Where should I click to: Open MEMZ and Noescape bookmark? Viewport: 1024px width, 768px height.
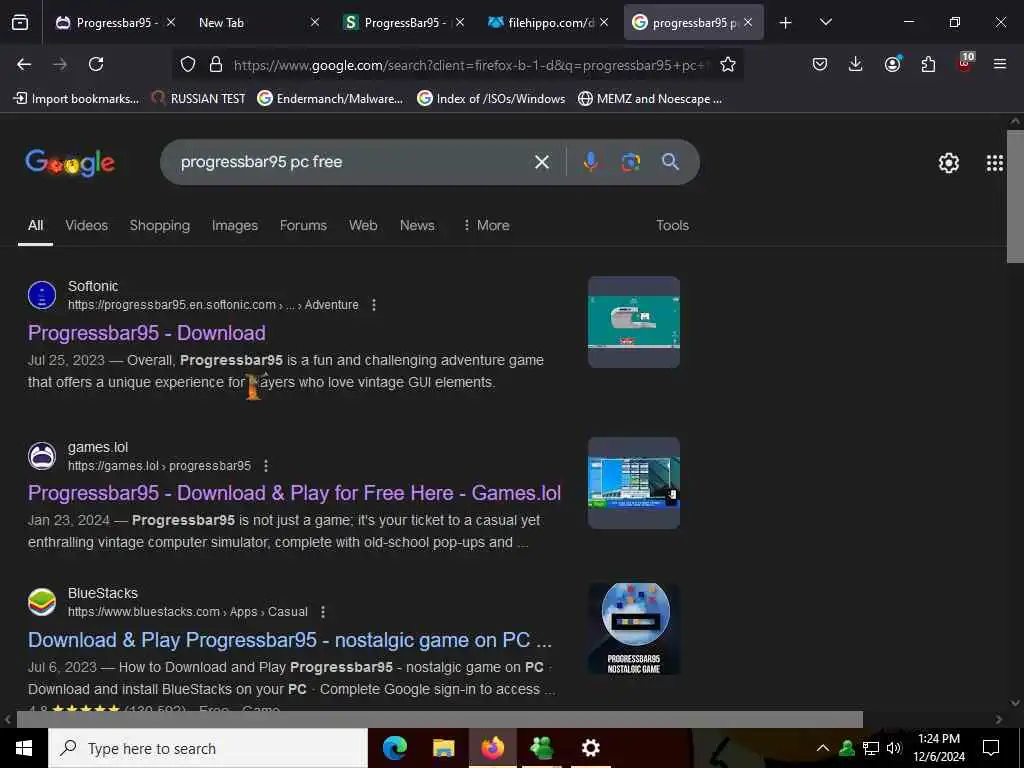tap(650, 99)
